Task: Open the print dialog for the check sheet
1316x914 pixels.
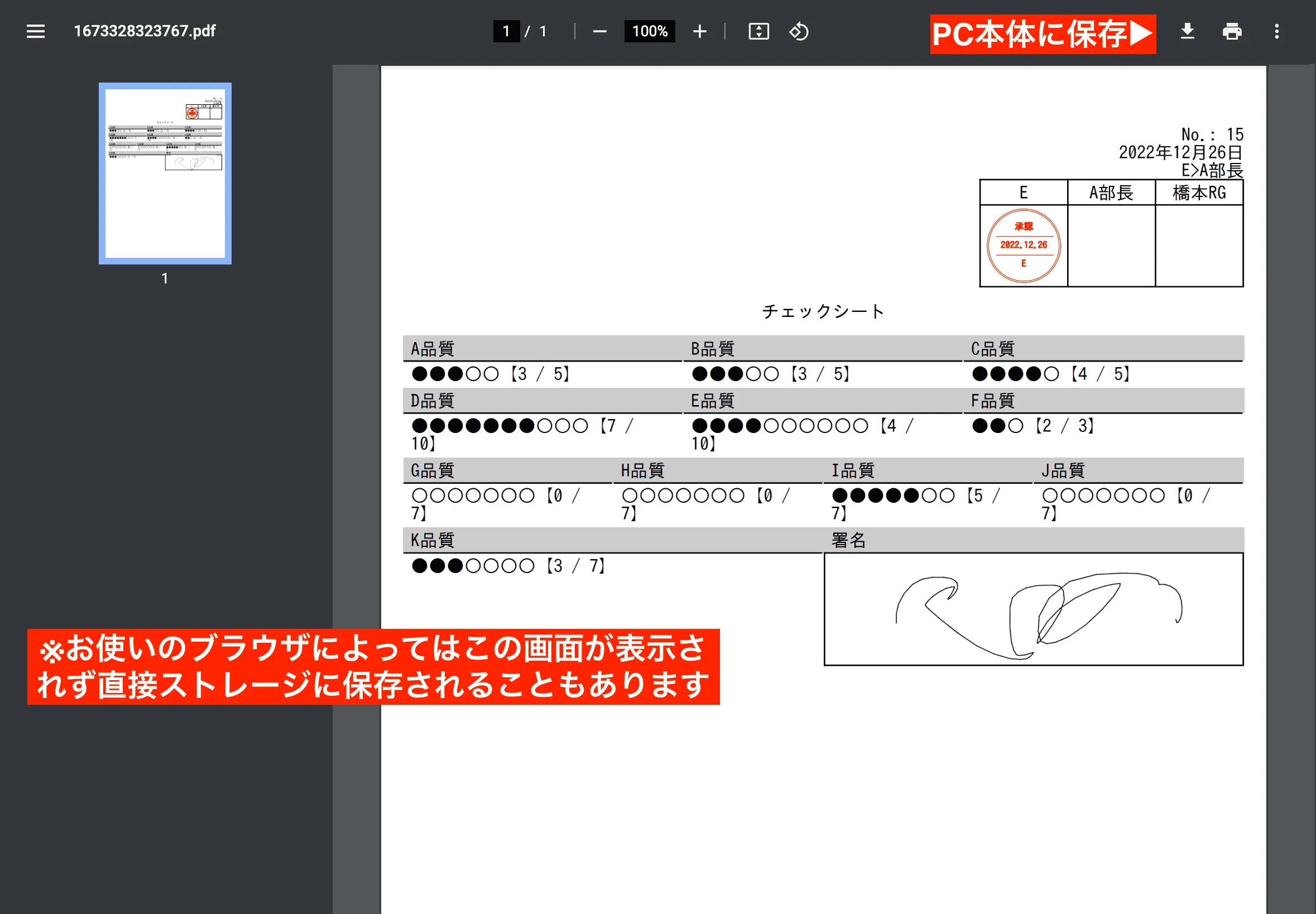Action: [x=1232, y=31]
